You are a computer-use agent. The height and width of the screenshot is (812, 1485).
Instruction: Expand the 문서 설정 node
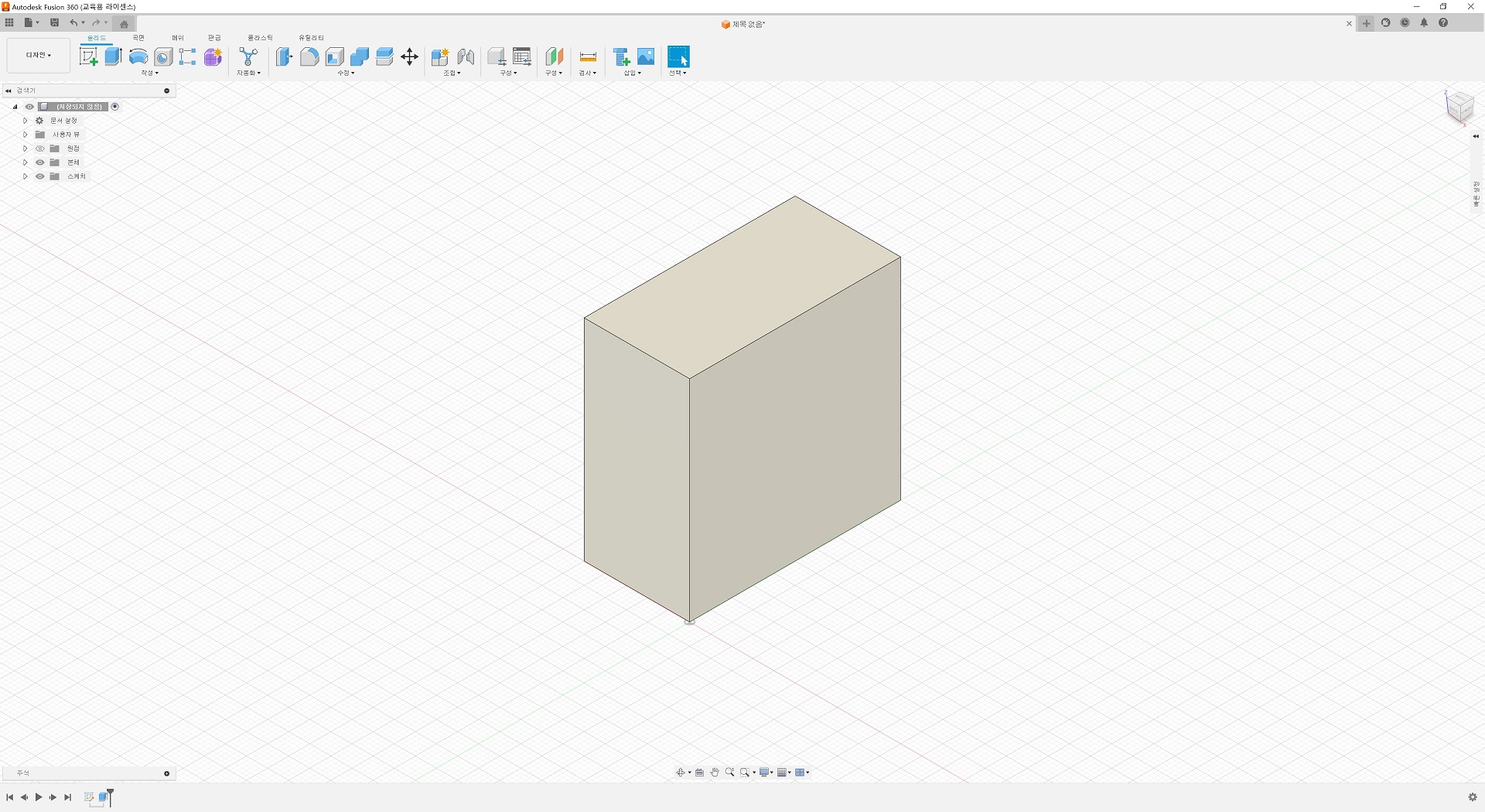click(25, 121)
